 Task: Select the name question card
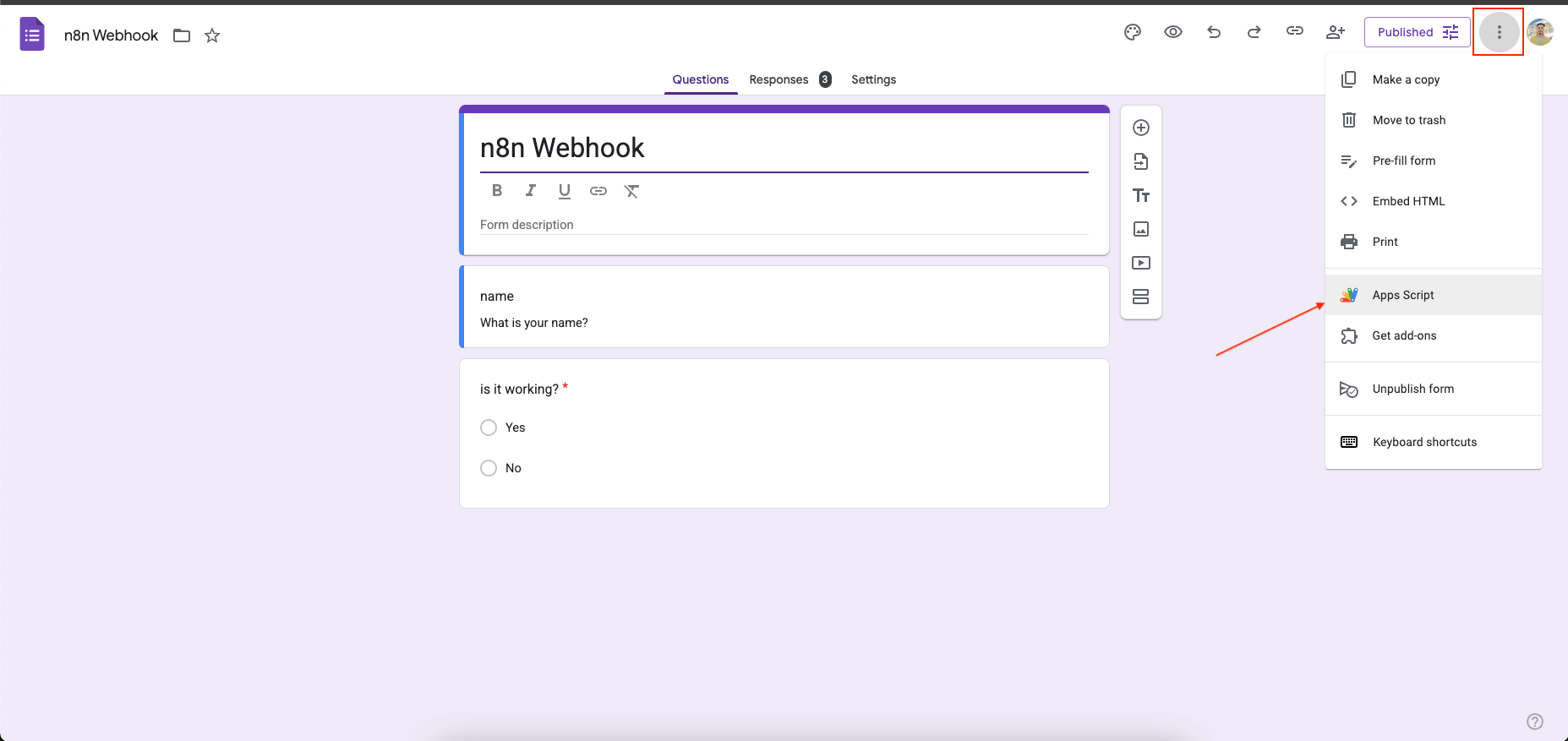(784, 307)
